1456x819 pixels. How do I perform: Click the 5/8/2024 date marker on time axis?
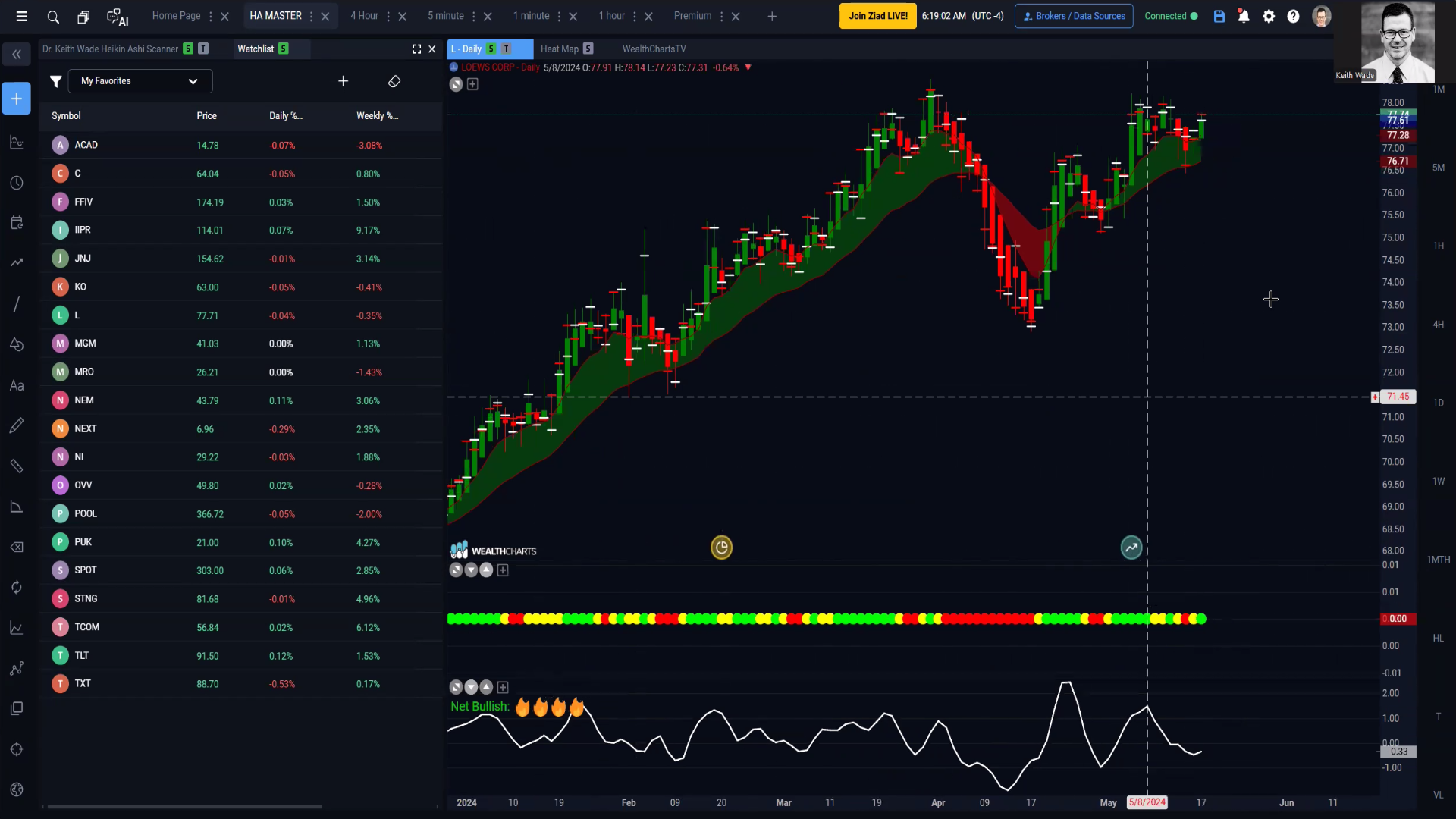point(1147,802)
